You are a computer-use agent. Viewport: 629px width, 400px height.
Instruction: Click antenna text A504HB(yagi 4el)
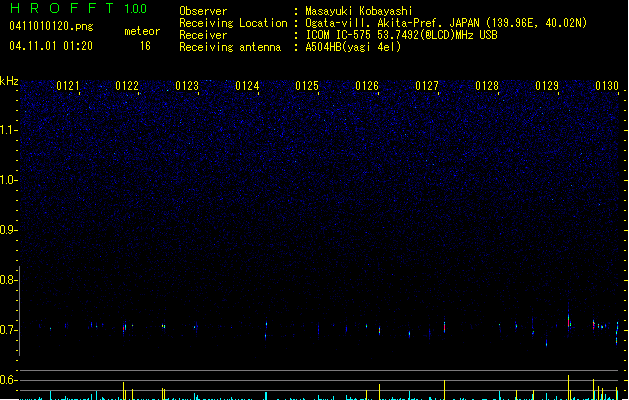(353, 47)
